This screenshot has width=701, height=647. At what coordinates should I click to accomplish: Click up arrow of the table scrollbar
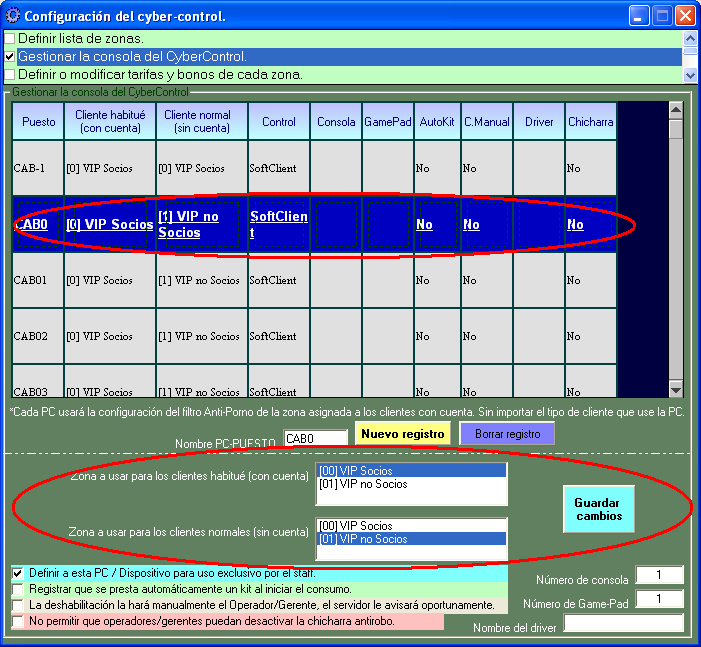click(x=676, y=110)
